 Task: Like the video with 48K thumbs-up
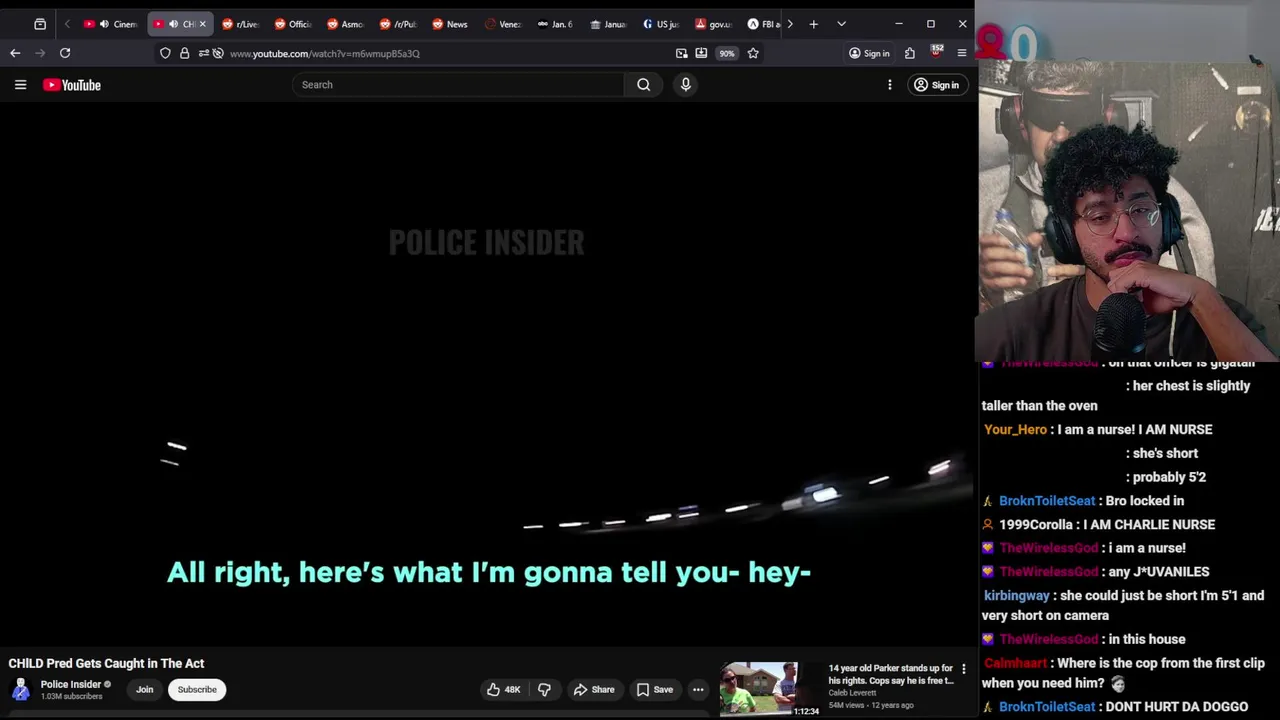point(504,689)
